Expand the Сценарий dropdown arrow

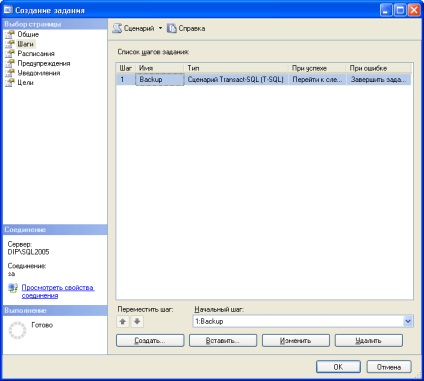coord(160,28)
